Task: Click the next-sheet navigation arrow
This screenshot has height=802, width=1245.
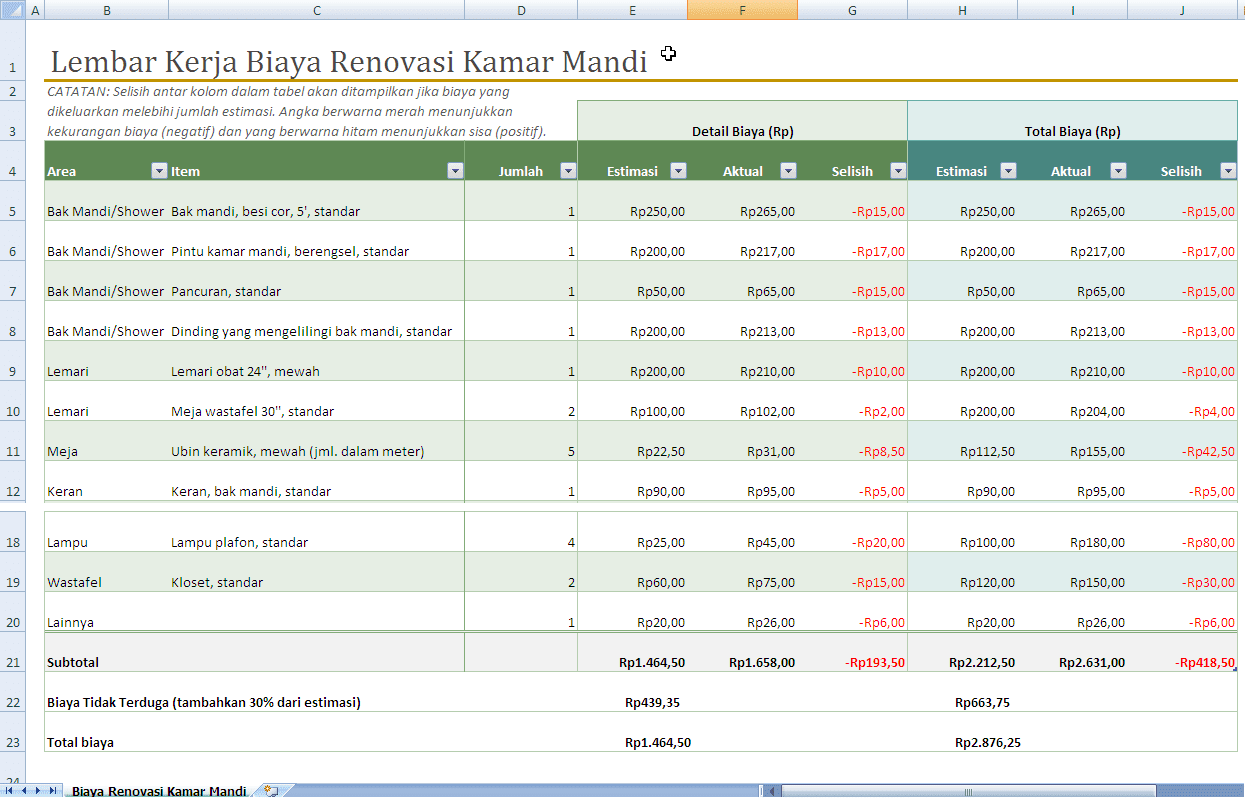Action: point(39,790)
